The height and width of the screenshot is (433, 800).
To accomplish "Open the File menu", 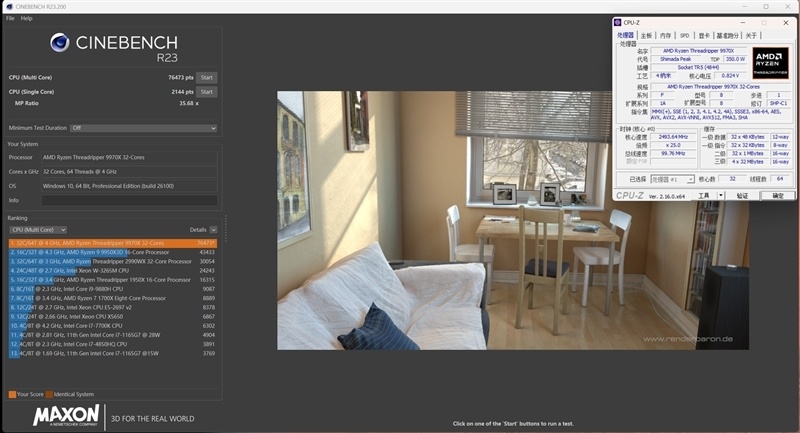I will point(10,18).
